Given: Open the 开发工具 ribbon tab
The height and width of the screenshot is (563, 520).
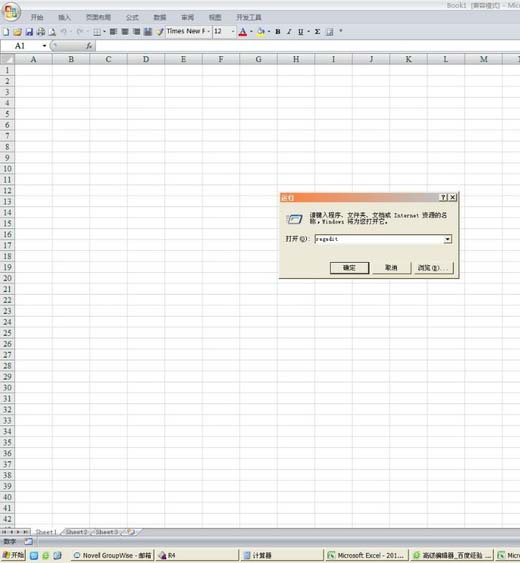Looking at the screenshot, I should pos(249,17).
